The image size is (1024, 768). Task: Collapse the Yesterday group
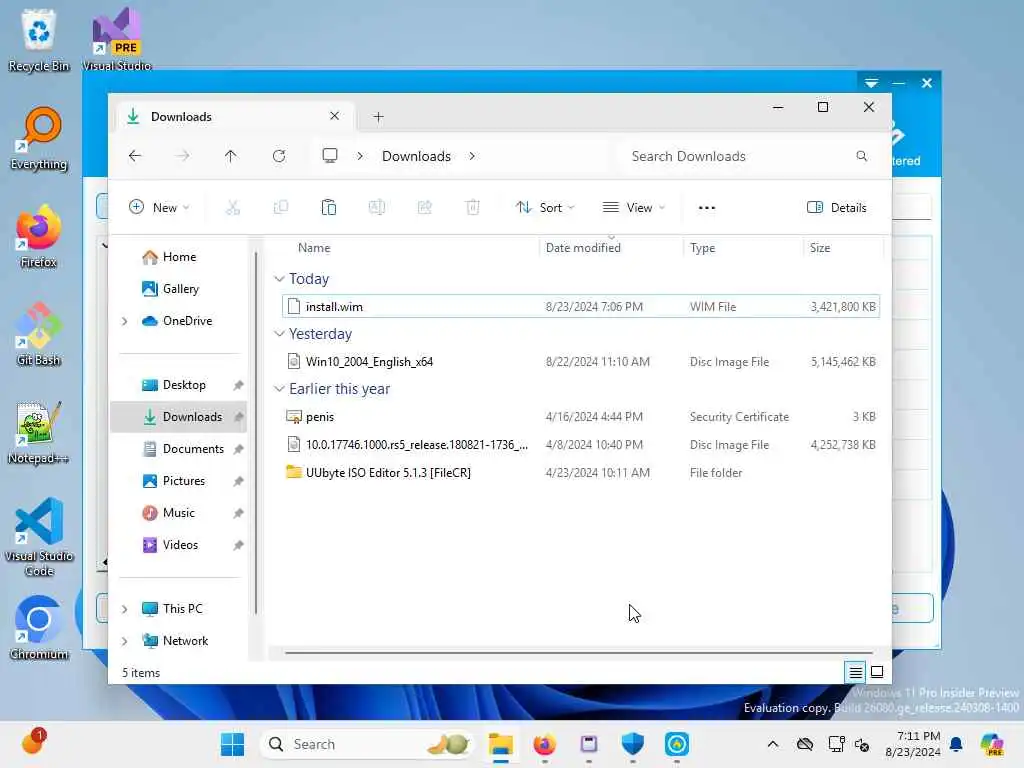coord(280,334)
